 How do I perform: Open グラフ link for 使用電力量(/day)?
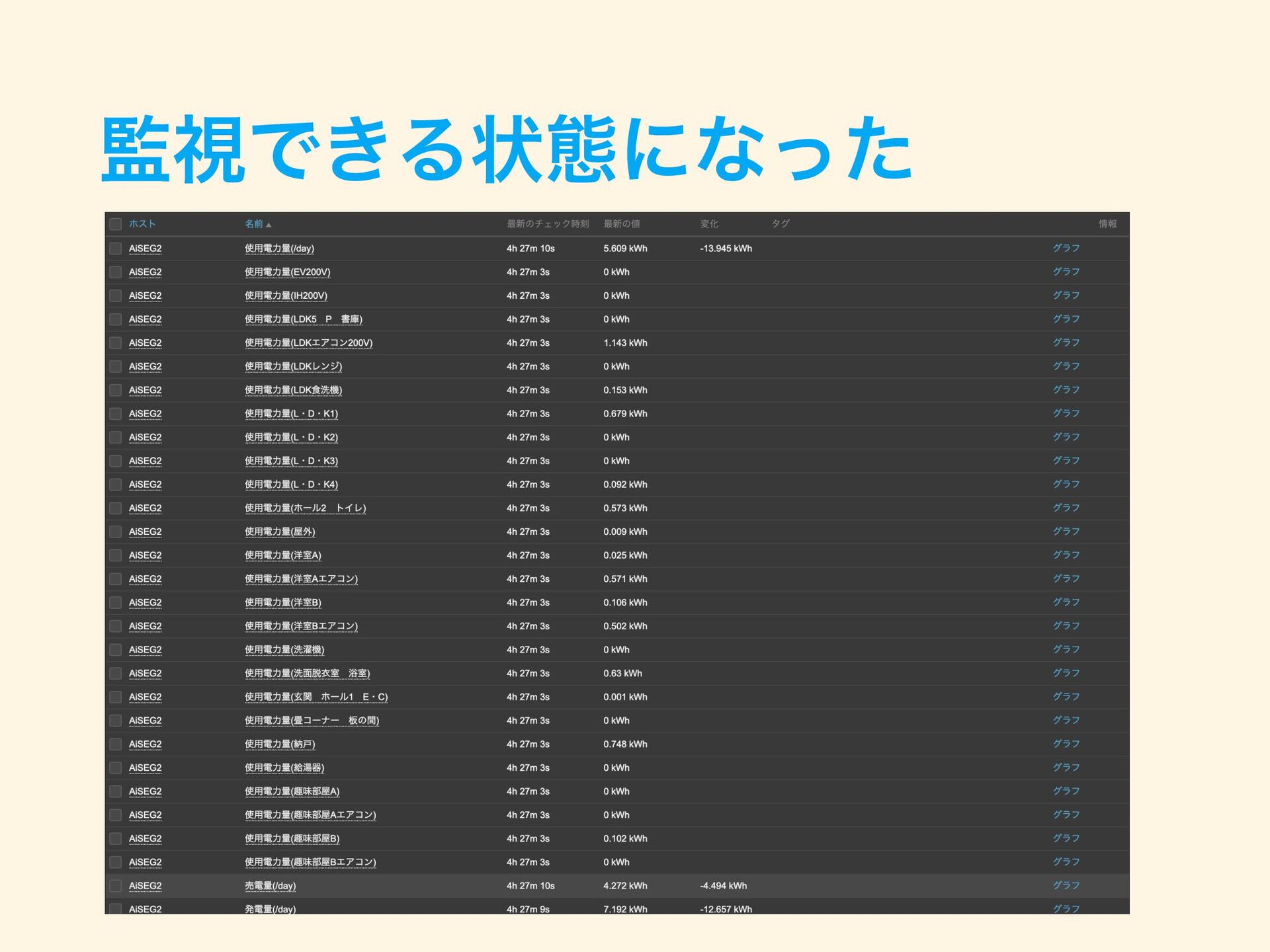[x=1066, y=248]
